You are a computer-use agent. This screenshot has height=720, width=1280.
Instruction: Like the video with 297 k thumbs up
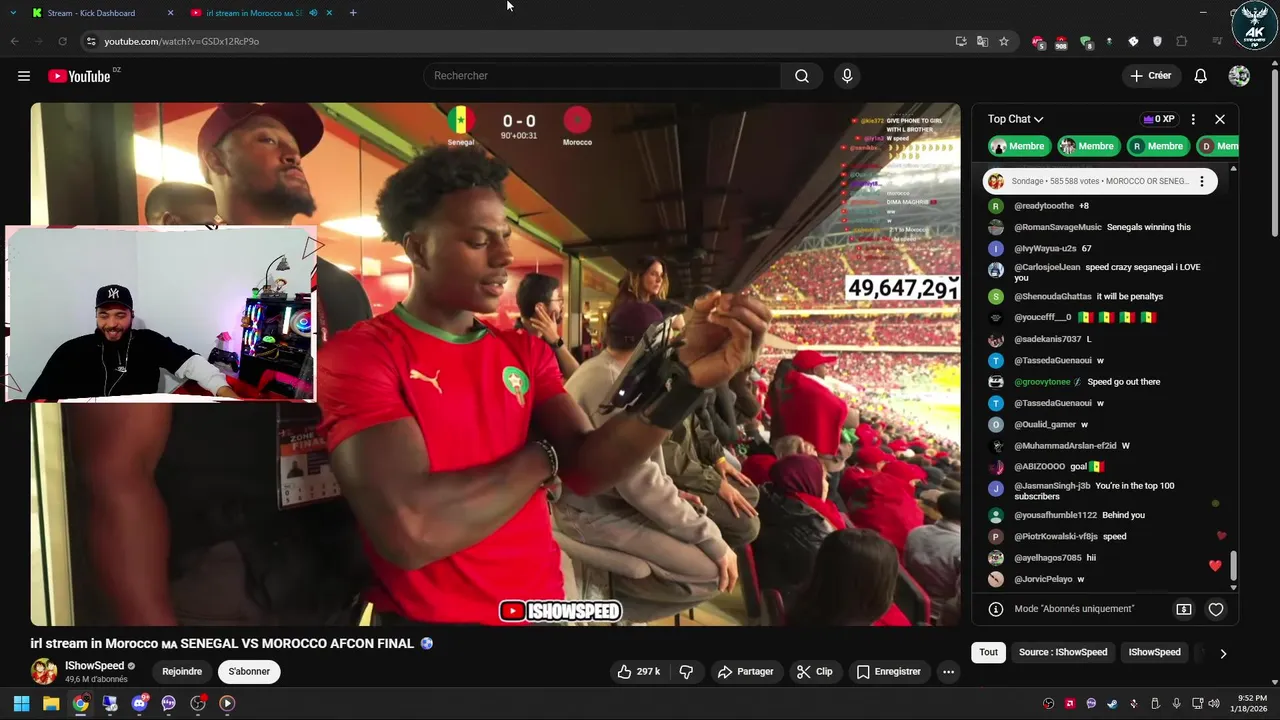638,672
